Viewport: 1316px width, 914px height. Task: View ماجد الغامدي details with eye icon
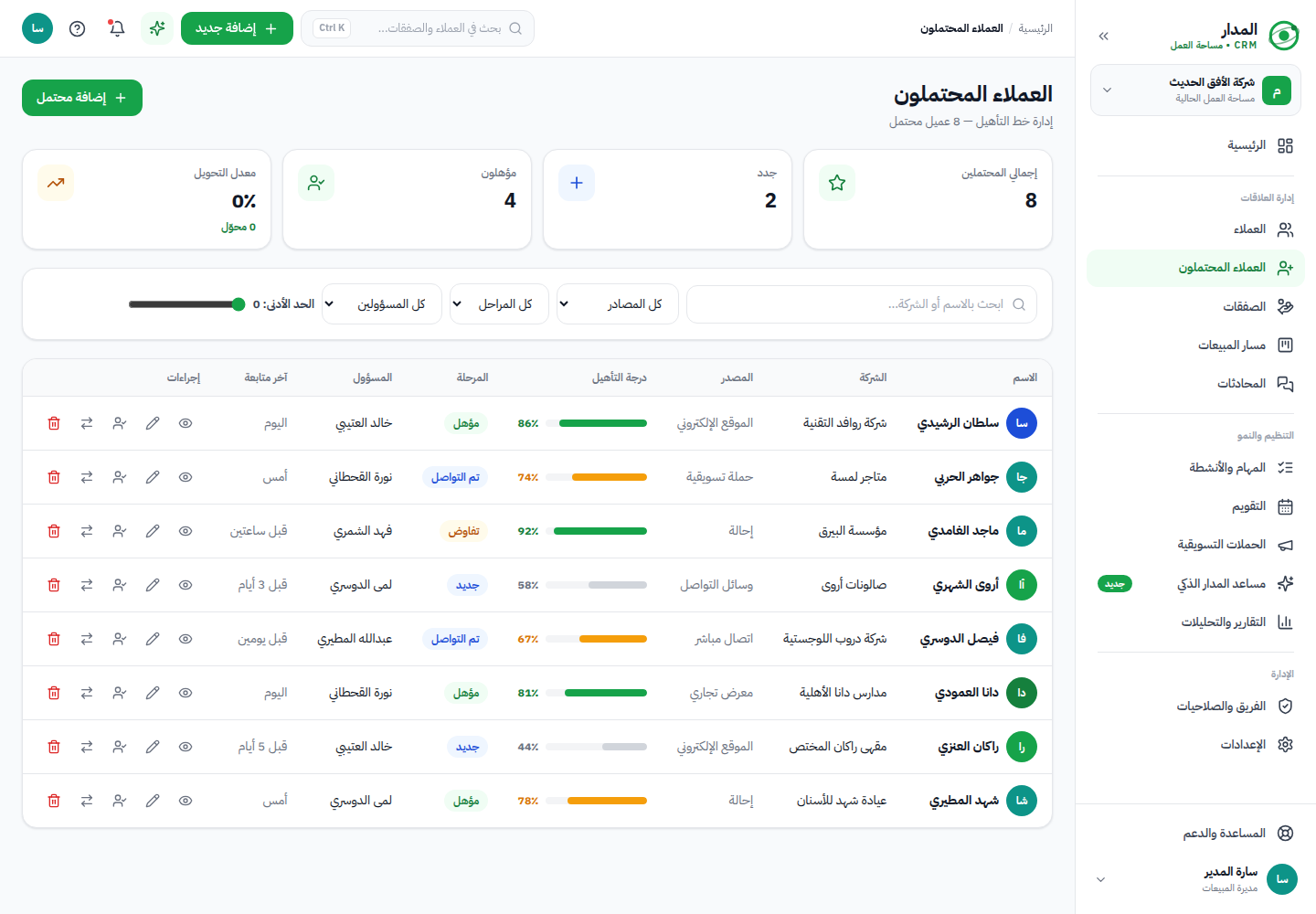186,531
